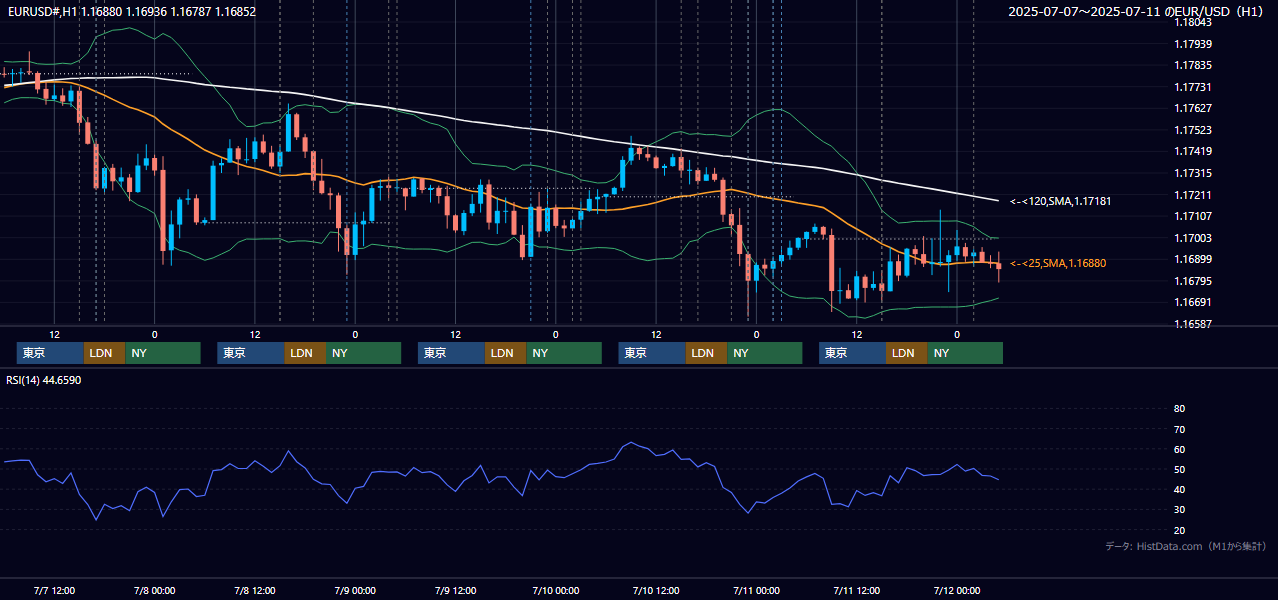Select the 7/12 00:00 time axis label

tap(957, 590)
